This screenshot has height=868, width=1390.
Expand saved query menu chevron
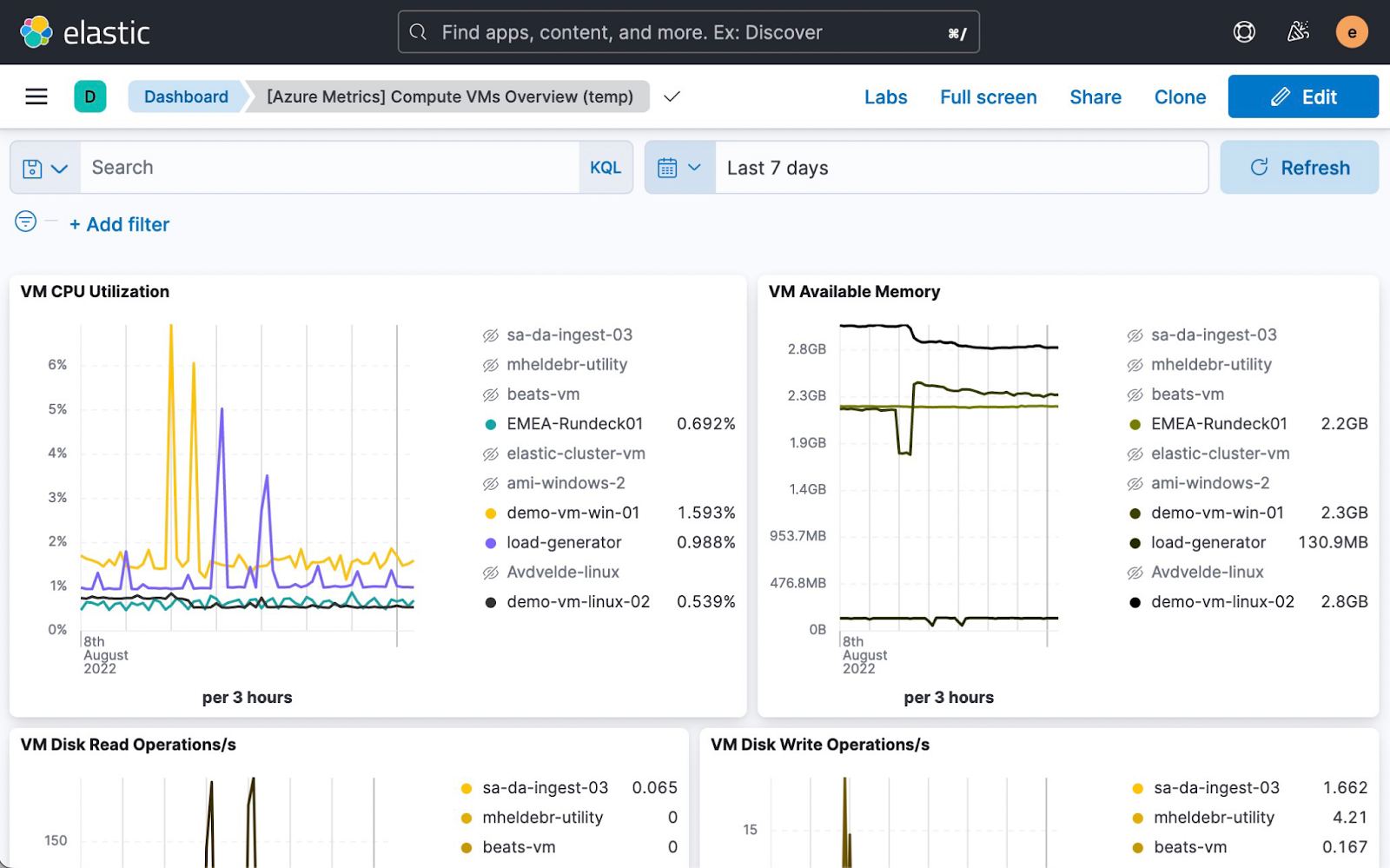coord(59,169)
